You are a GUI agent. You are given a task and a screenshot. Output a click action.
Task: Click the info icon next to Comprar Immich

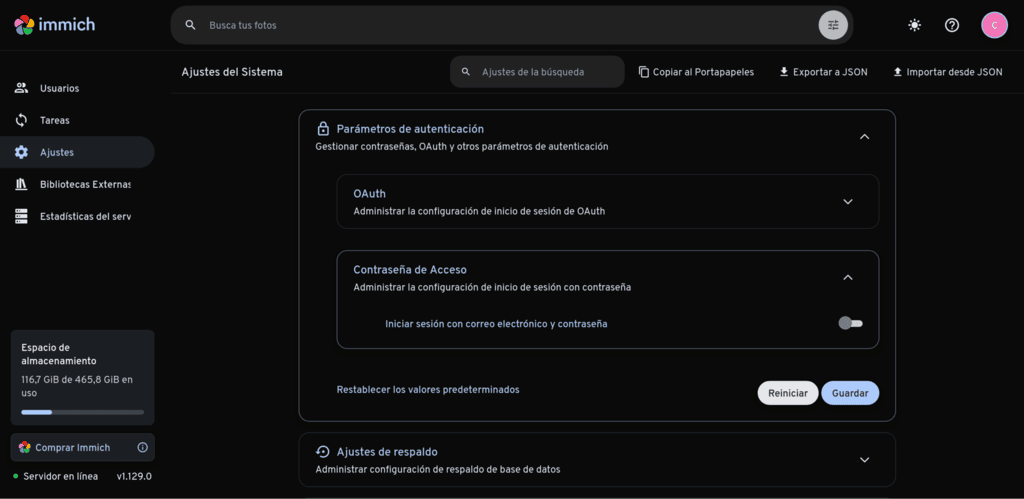click(x=142, y=447)
